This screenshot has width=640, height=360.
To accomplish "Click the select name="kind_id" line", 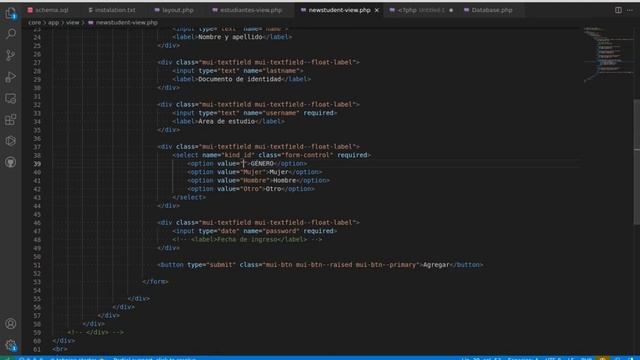I will pyautogui.click(x=271, y=155).
